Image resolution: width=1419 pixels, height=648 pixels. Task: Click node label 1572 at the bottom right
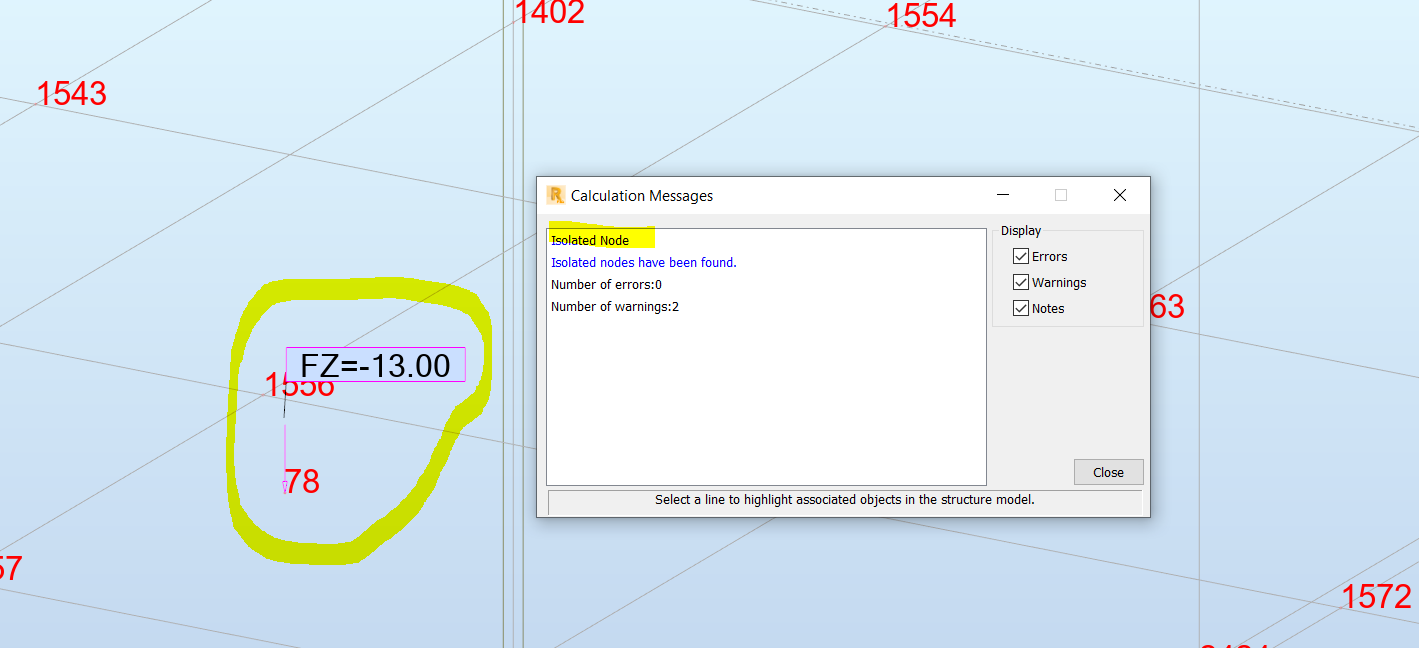(x=1377, y=597)
